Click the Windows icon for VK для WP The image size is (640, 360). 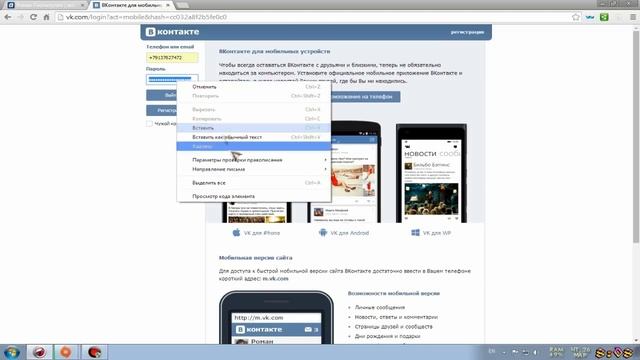pyautogui.click(x=415, y=233)
